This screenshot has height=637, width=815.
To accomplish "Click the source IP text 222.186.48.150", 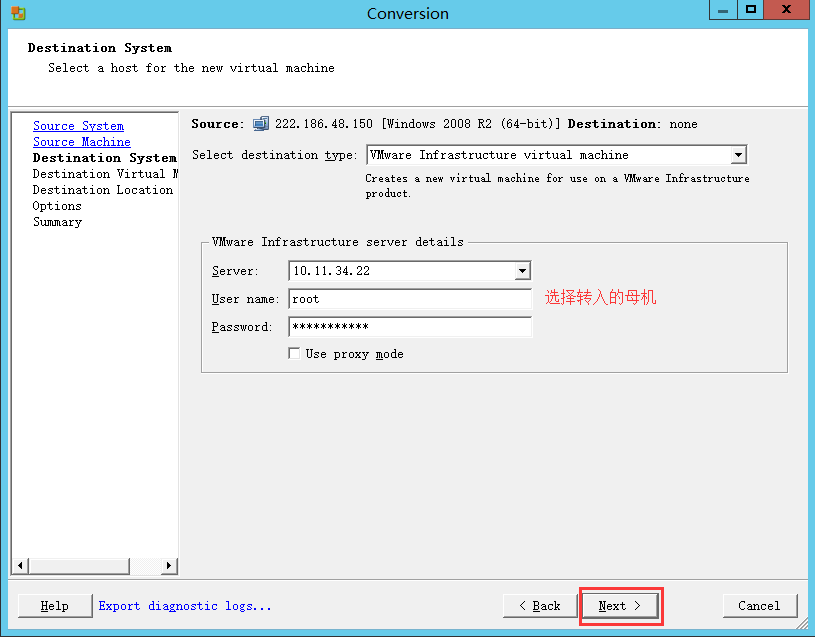I will pyautogui.click(x=324, y=124).
